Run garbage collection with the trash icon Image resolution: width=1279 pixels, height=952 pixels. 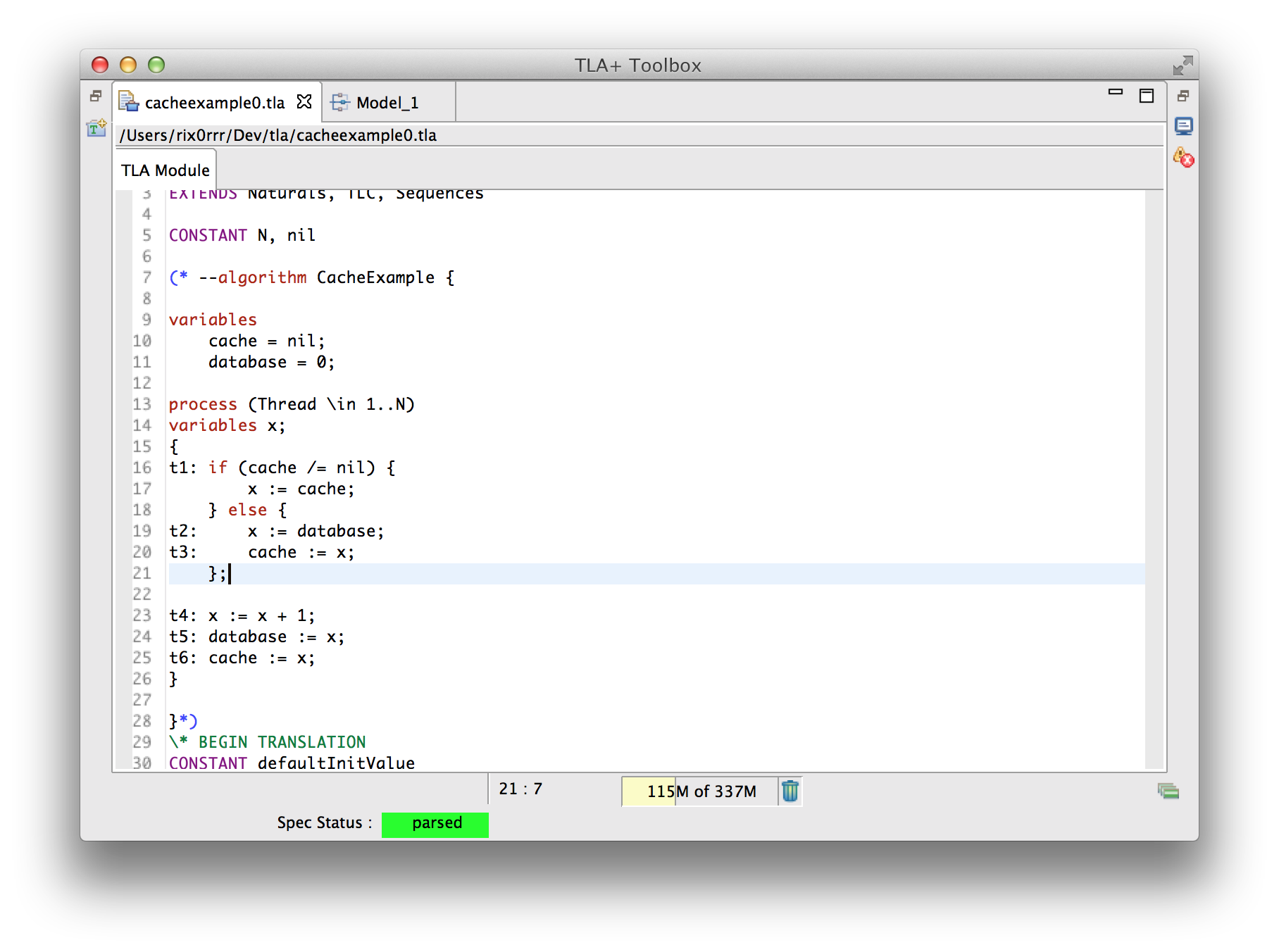pyautogui.click(x=790, y=791)
